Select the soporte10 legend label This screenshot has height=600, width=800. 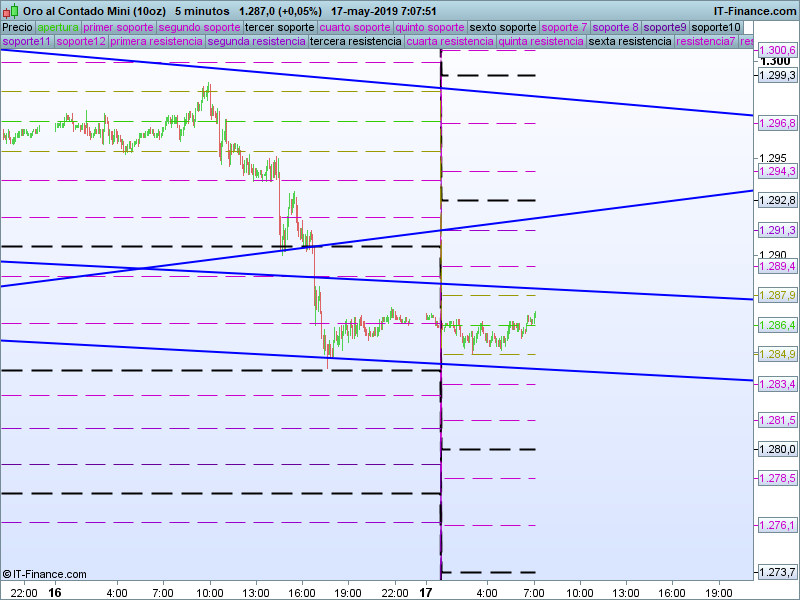[716, 28]
